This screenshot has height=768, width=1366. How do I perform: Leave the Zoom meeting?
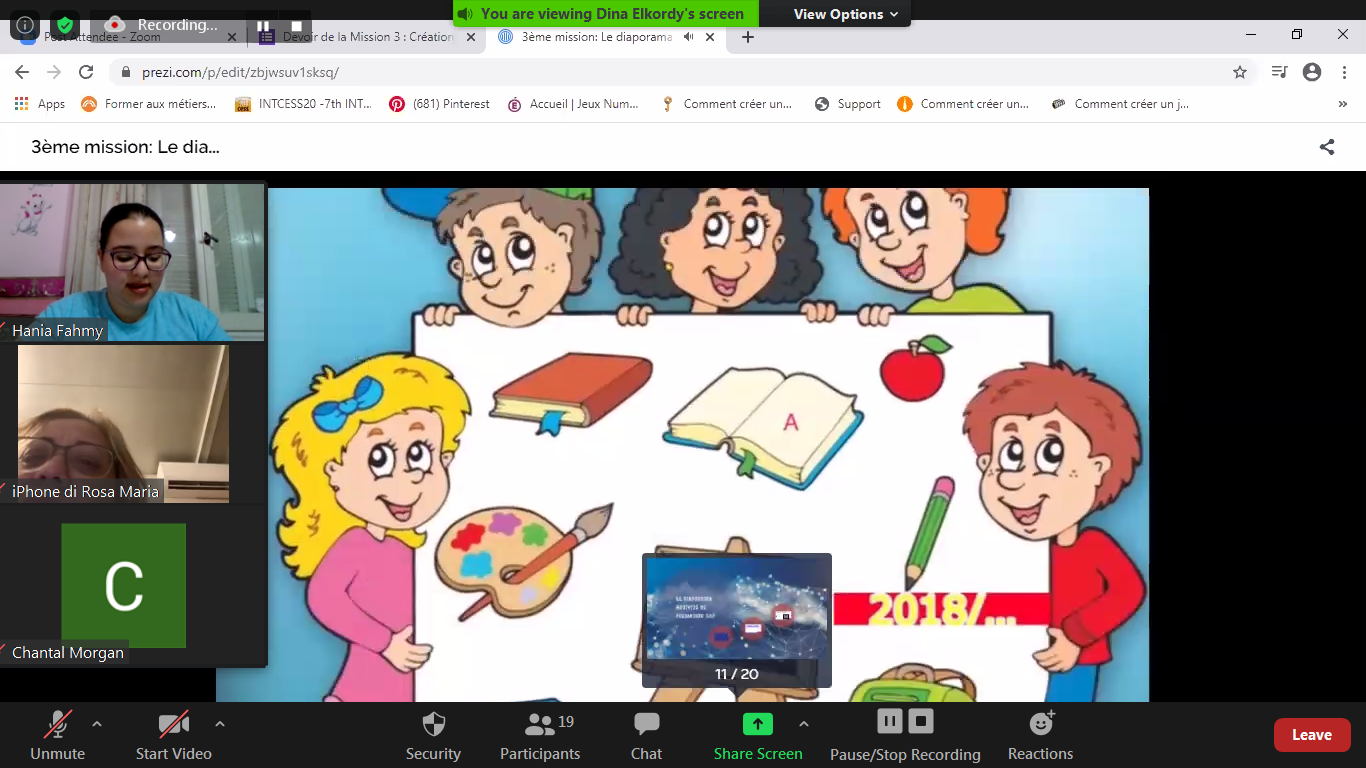click(x=1311, y=735)
